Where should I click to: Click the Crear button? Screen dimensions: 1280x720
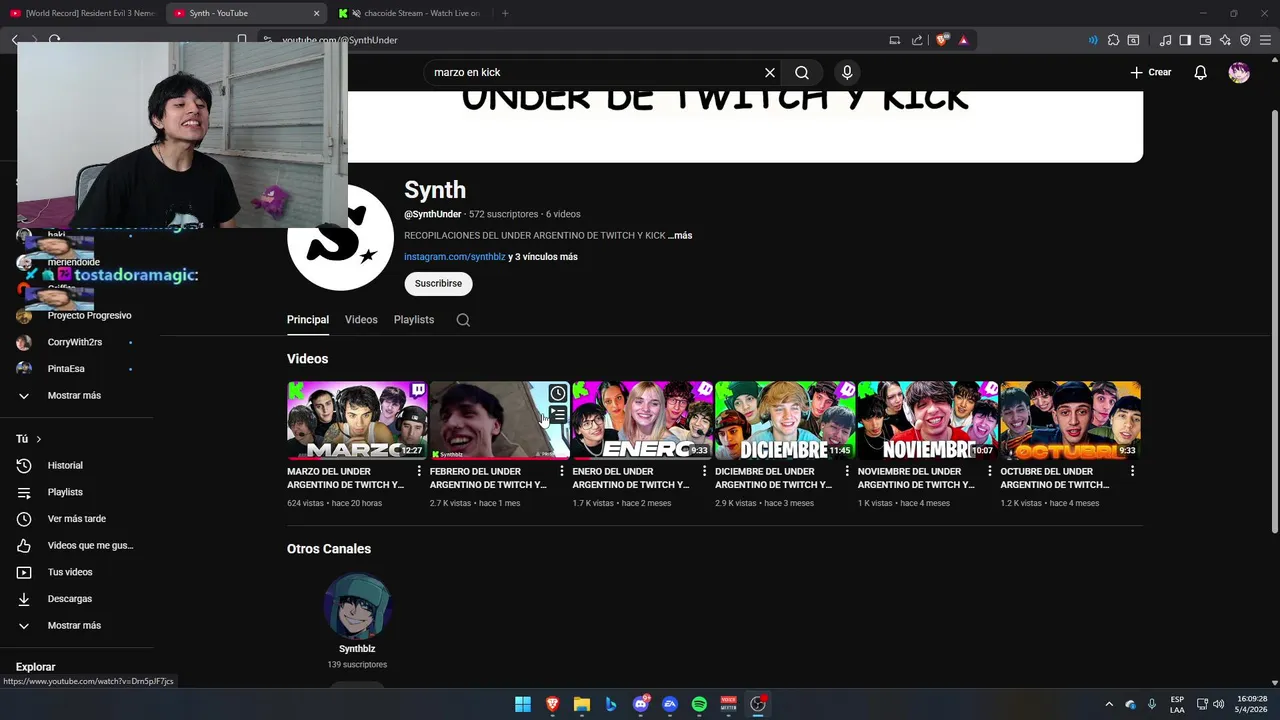click(x=1151, y=72)
